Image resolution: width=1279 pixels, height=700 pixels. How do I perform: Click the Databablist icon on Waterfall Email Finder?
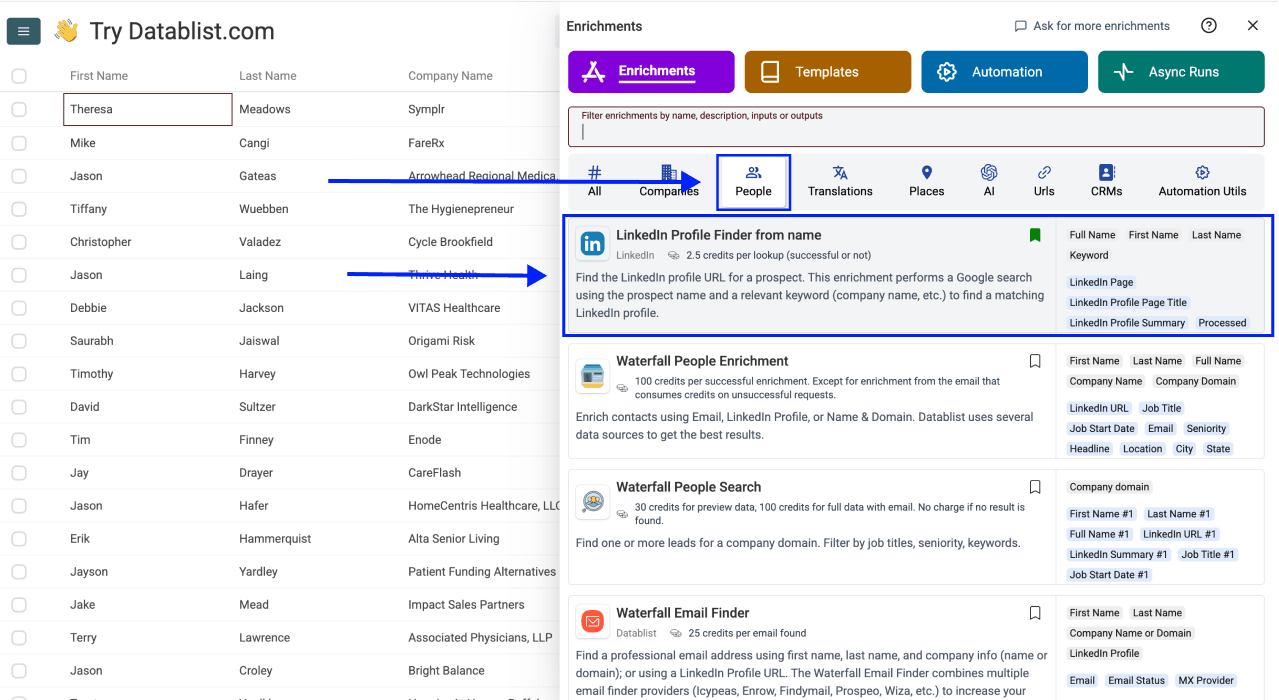(x=593, y=619)
